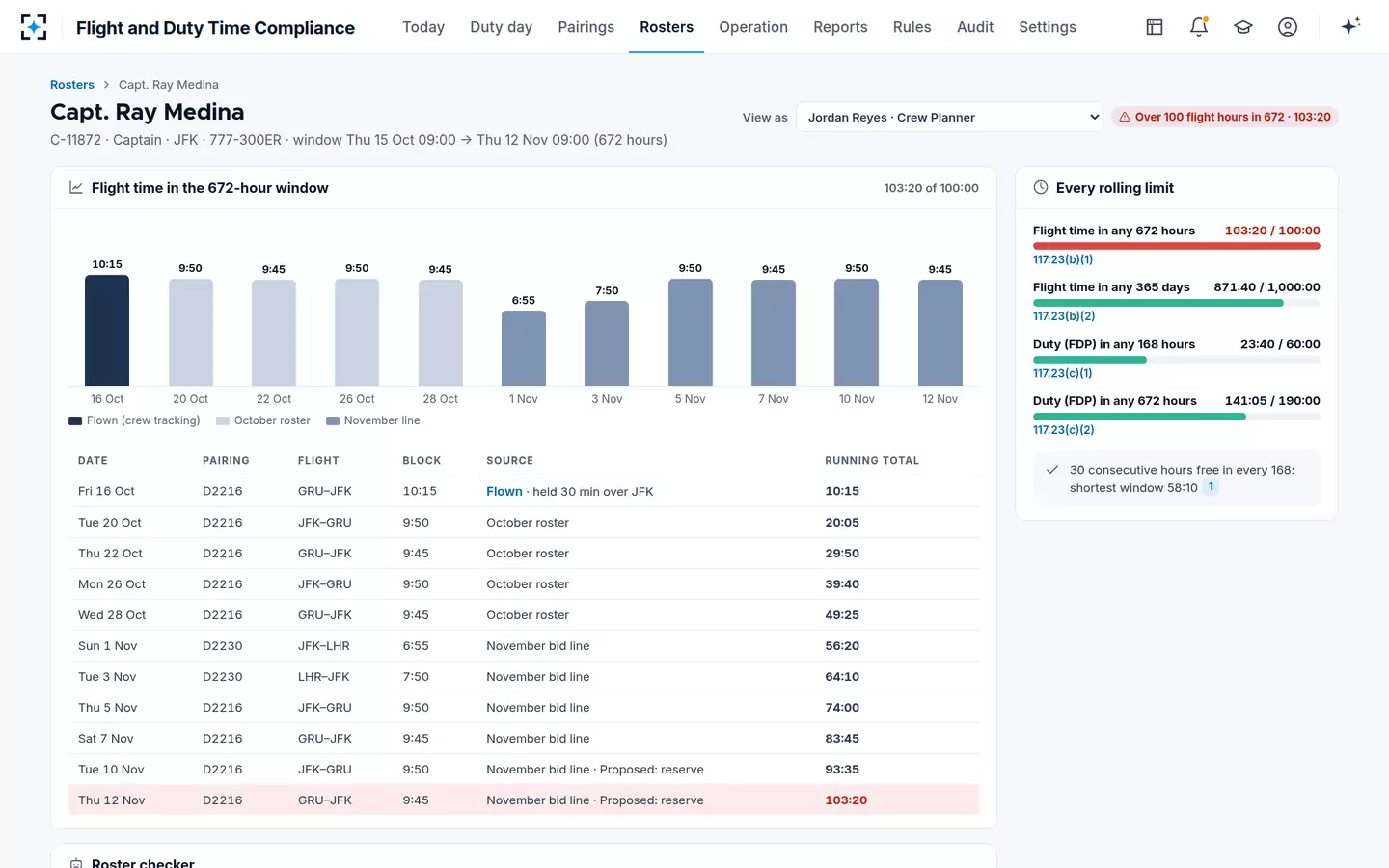Click the November line legend swatch
1389x868 pixels.
coord(333,420)
